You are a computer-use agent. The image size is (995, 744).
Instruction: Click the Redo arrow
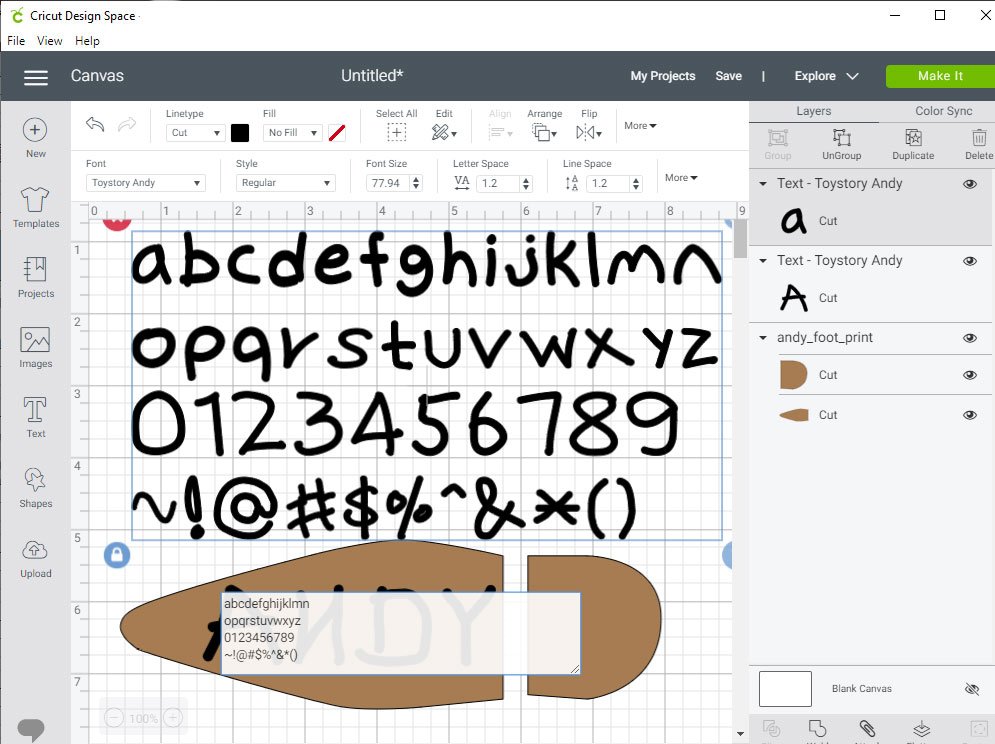(127, 124)
